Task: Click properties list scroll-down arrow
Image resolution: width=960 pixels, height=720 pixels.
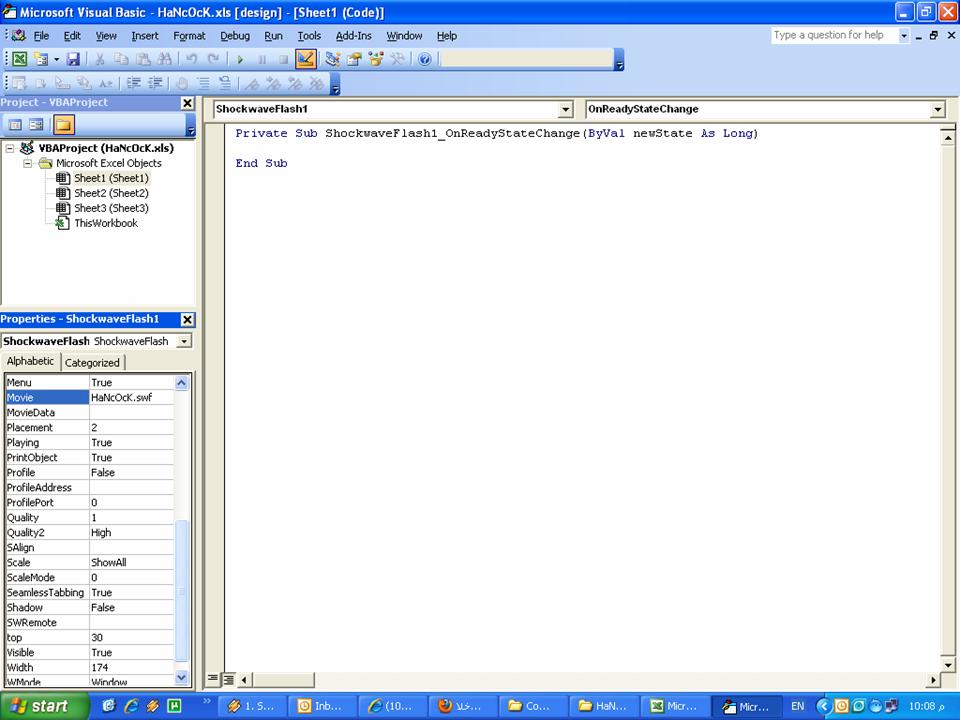Action: [181, 677]
